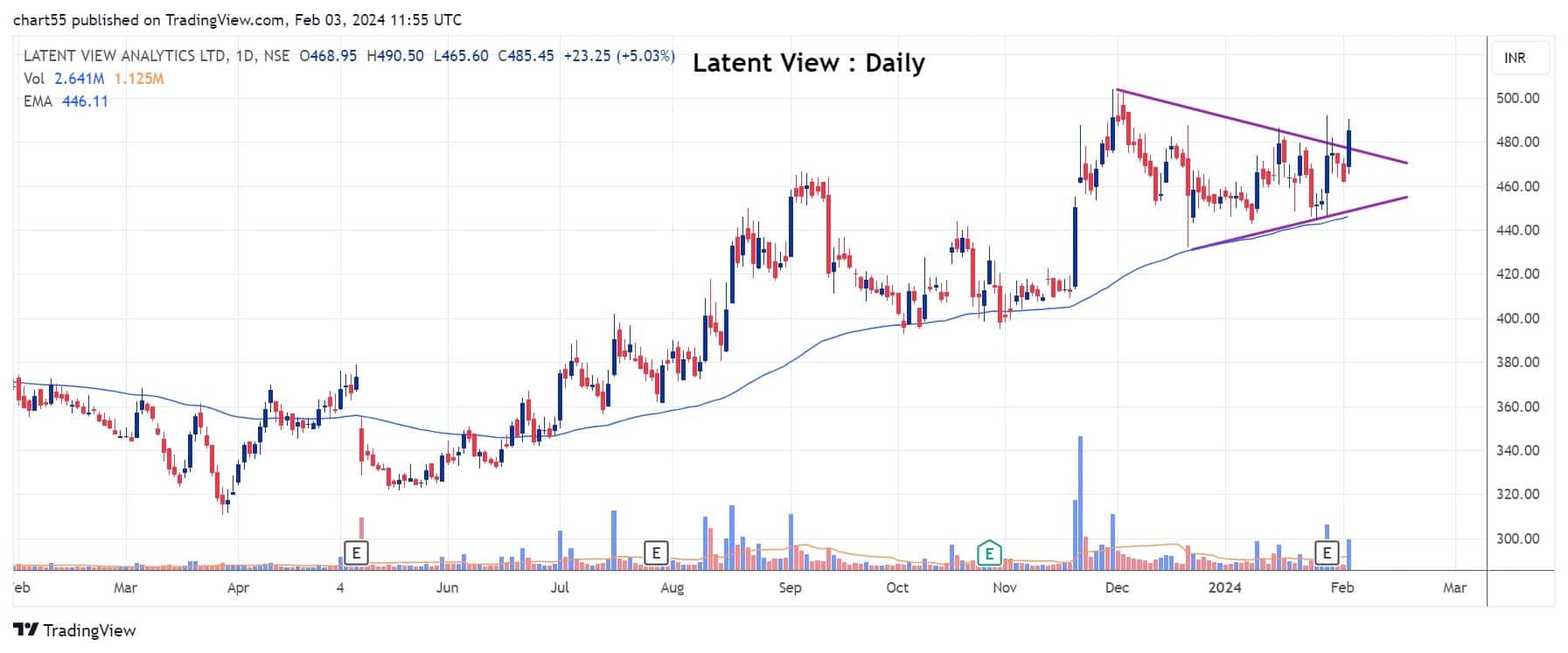Open the INR currency selector
The width and height of the screenshot is (1568, 653).
point(1515,58)
